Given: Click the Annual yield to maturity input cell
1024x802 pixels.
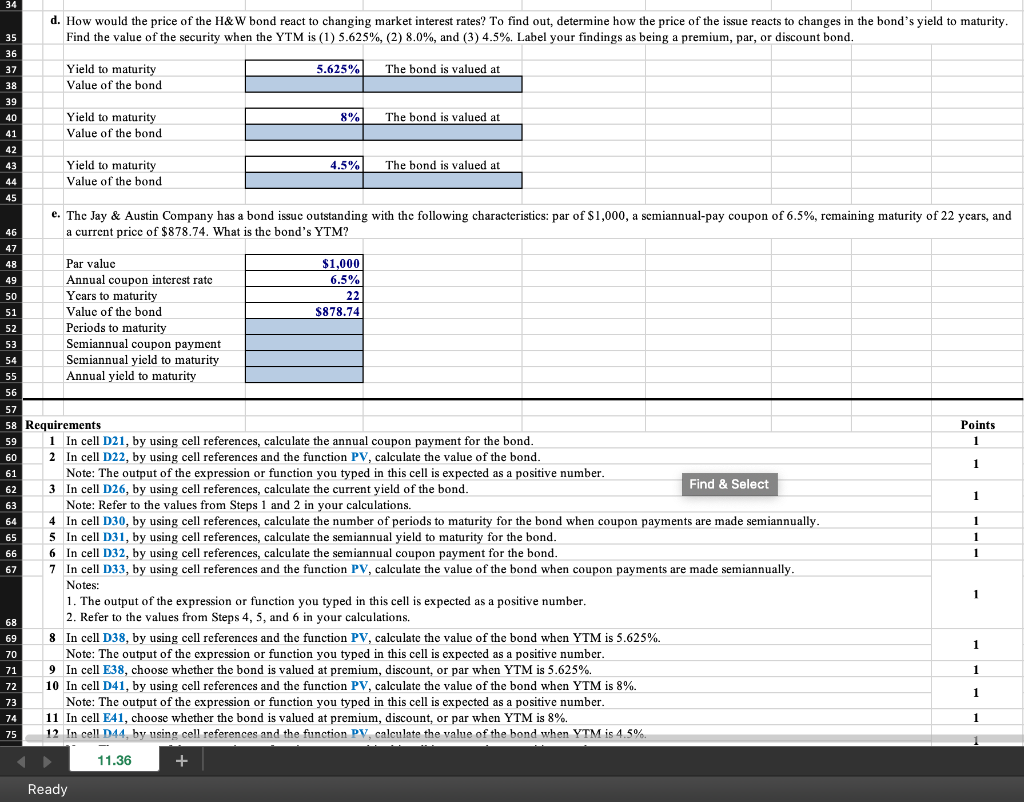Looking at the screenshot, I should click(x=304, y=376).
